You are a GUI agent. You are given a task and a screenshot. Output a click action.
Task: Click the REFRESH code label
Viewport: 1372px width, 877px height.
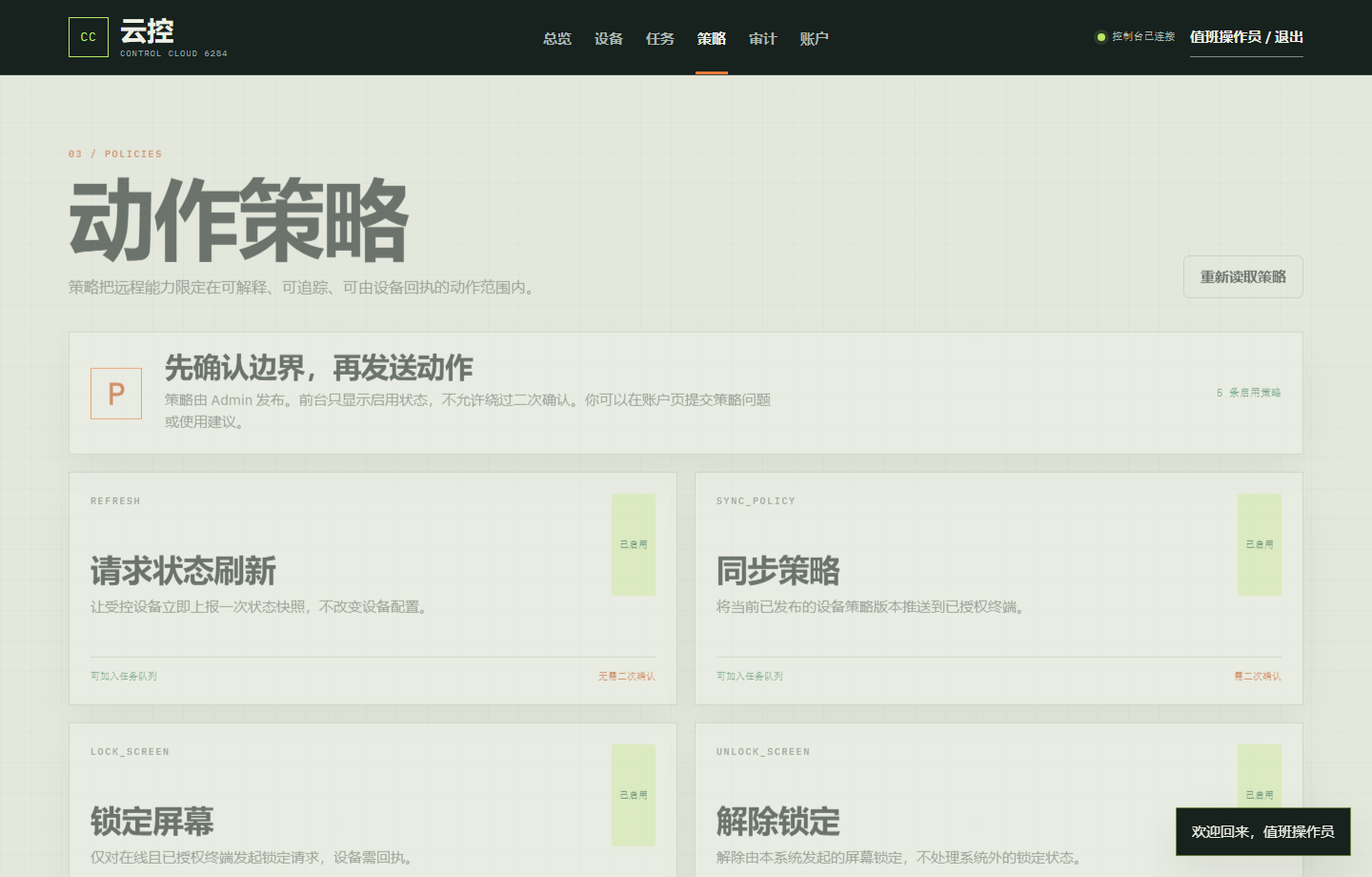tap(115, 501)
